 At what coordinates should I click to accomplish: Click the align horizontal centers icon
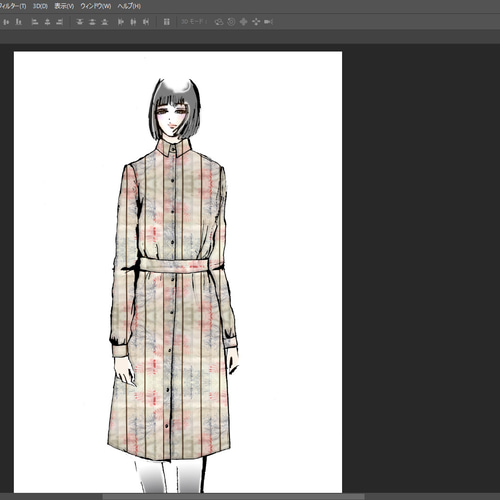[47, 22]
